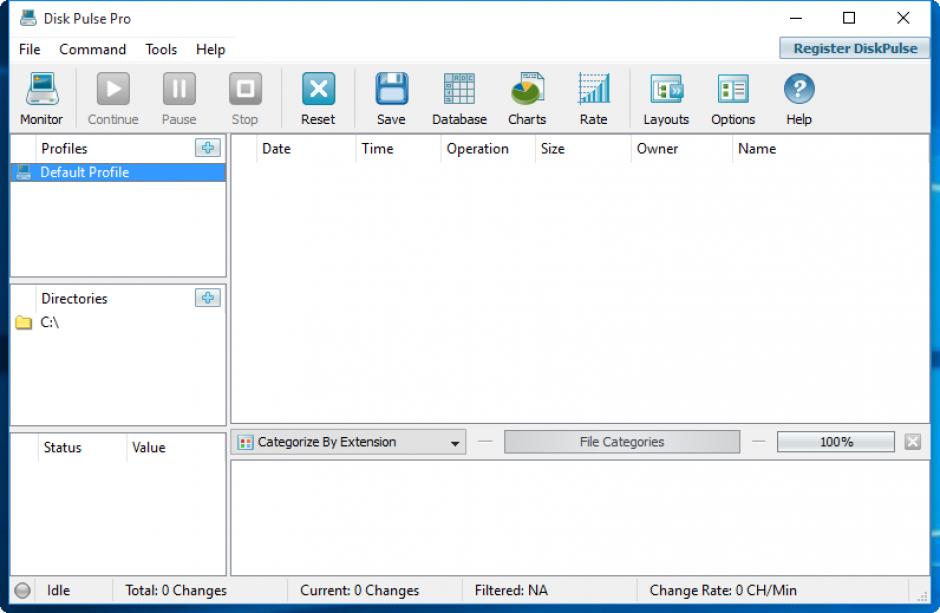Select the Default Profile entry

pos(118,173)
